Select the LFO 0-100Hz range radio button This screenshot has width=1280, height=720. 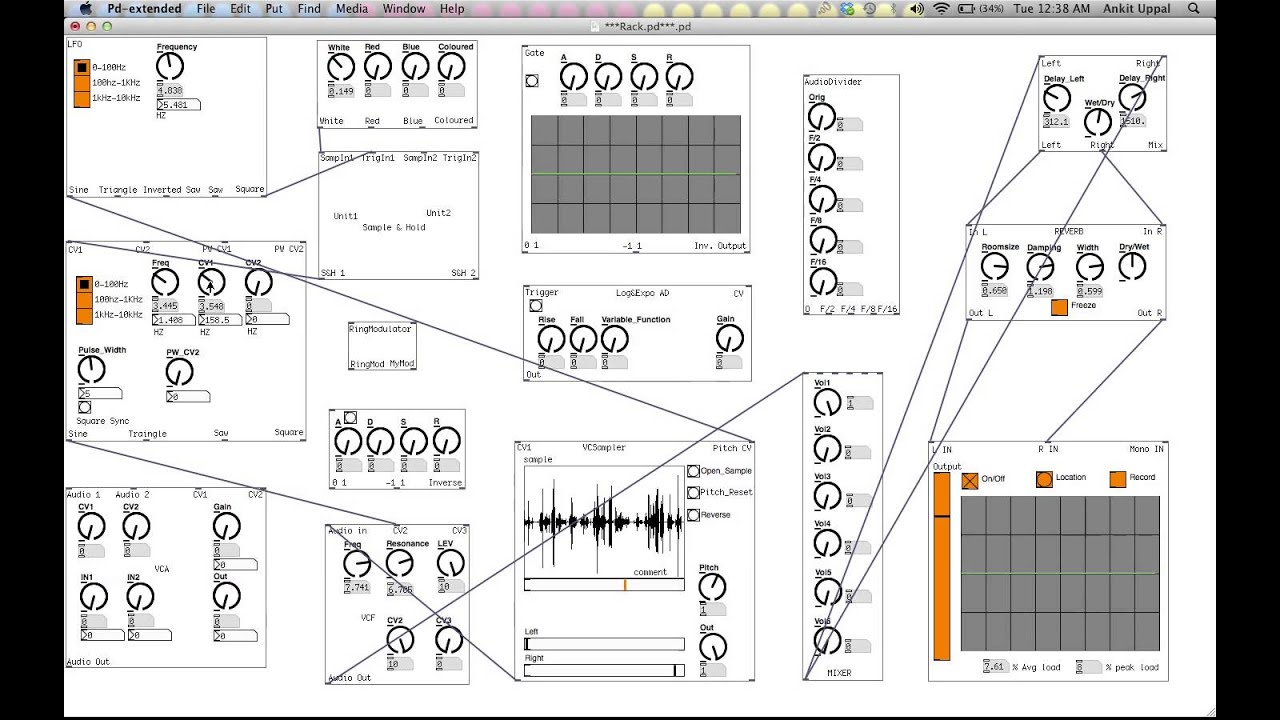[82, 68]
